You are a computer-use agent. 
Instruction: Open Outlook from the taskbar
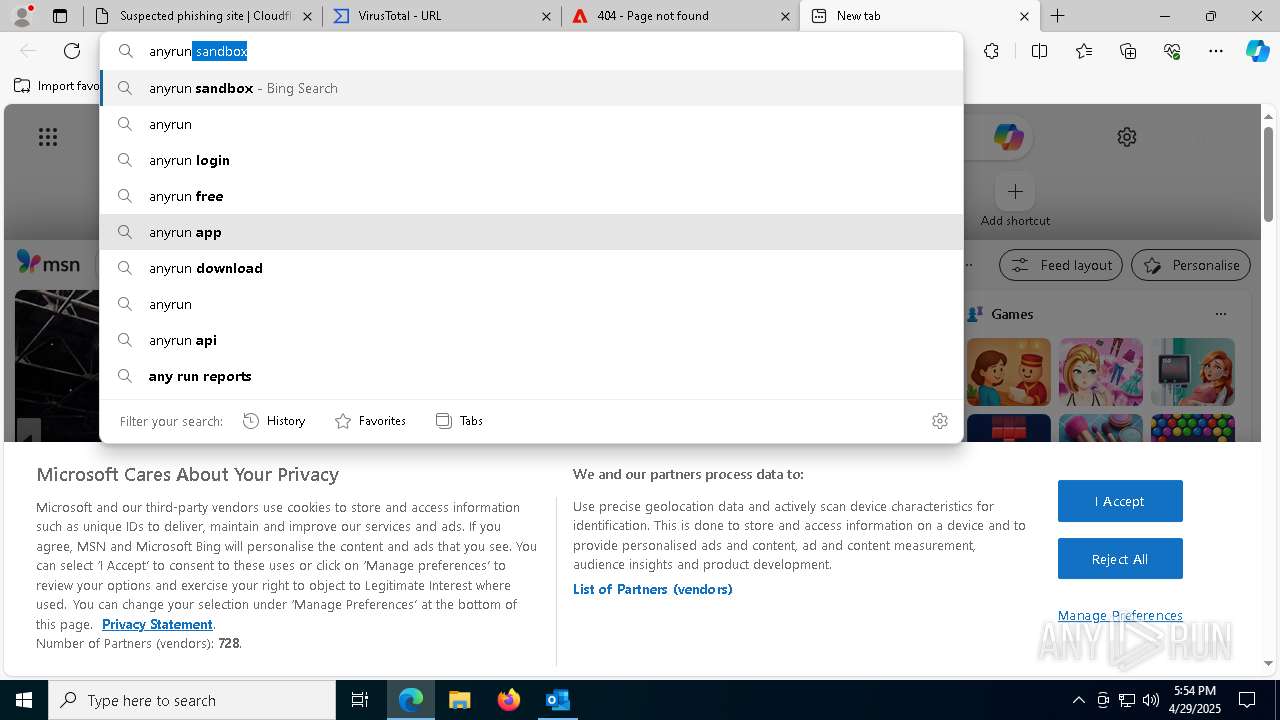[557, 700]
